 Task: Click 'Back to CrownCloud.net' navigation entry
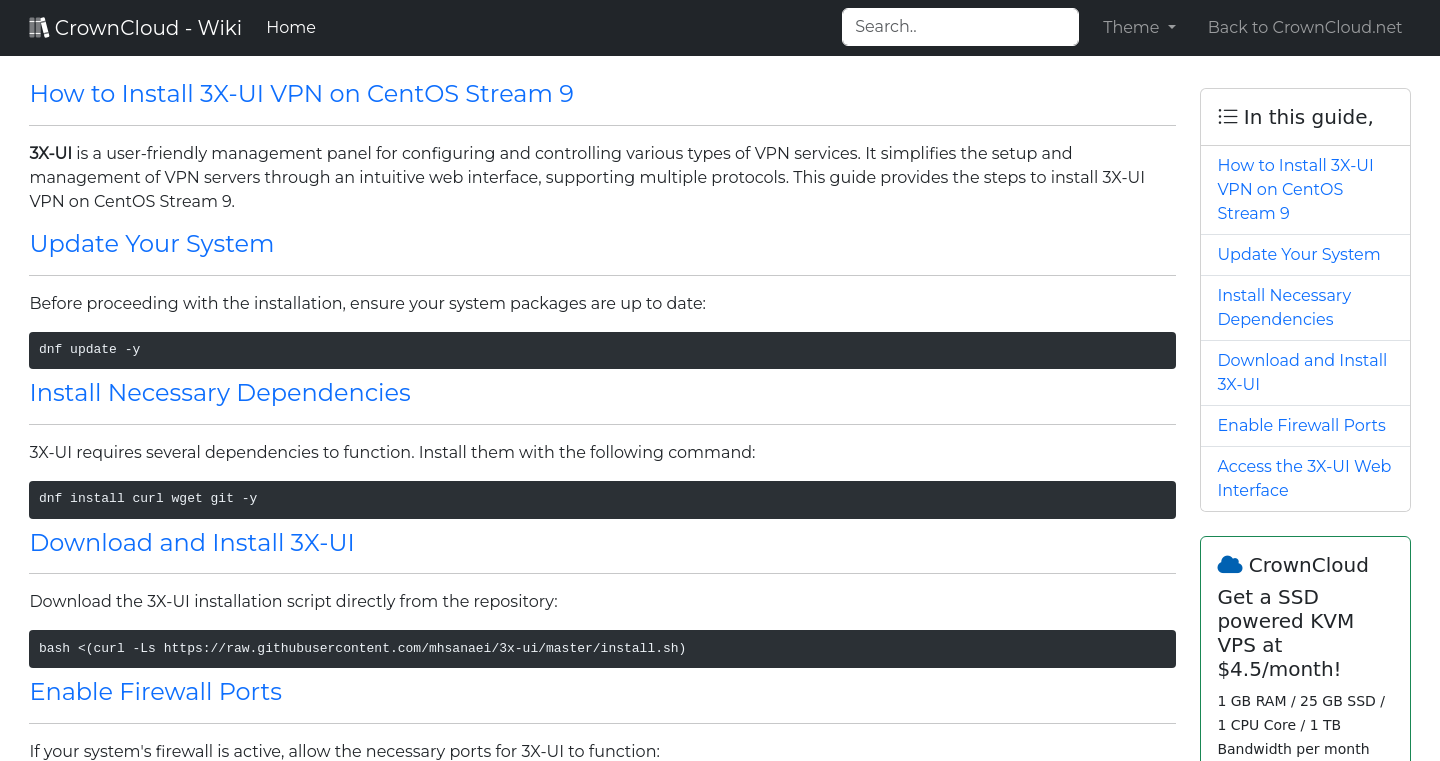coord(1305,27)
